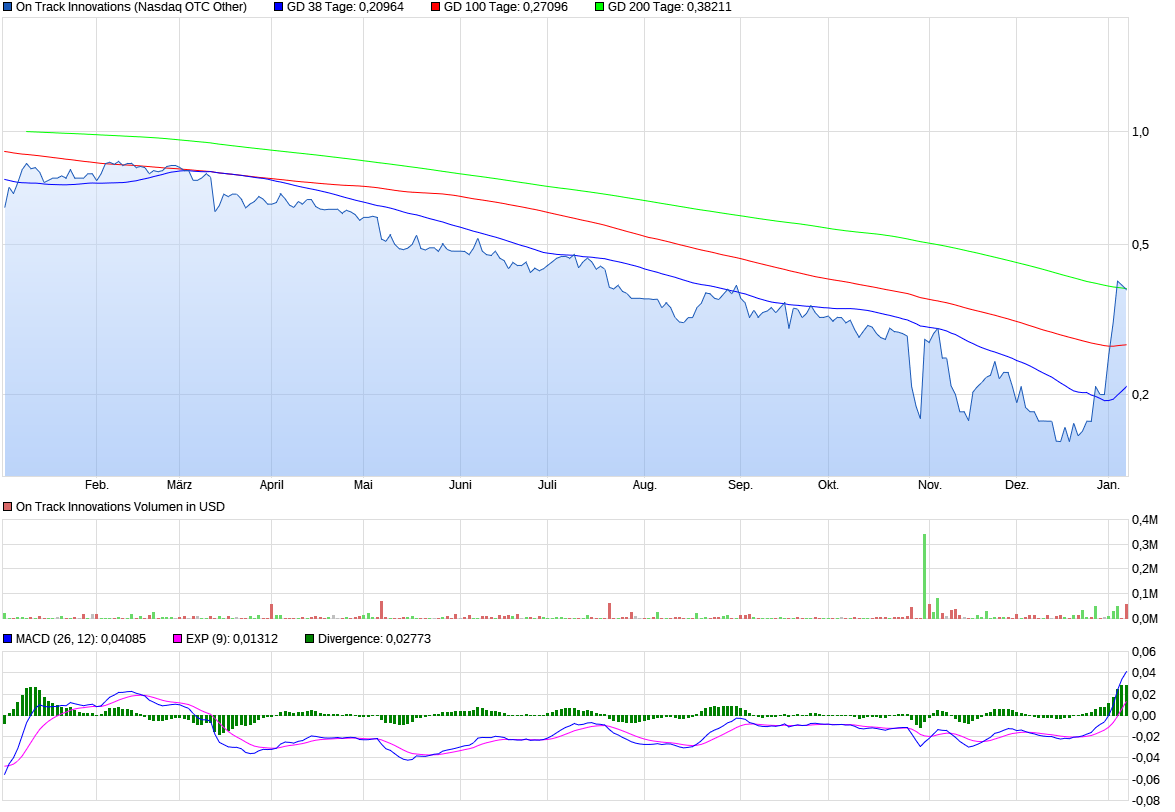Screen dimensions: 1175x812
Task: Click the '-0,08' MACD axis value
Action: (1144, 801)
